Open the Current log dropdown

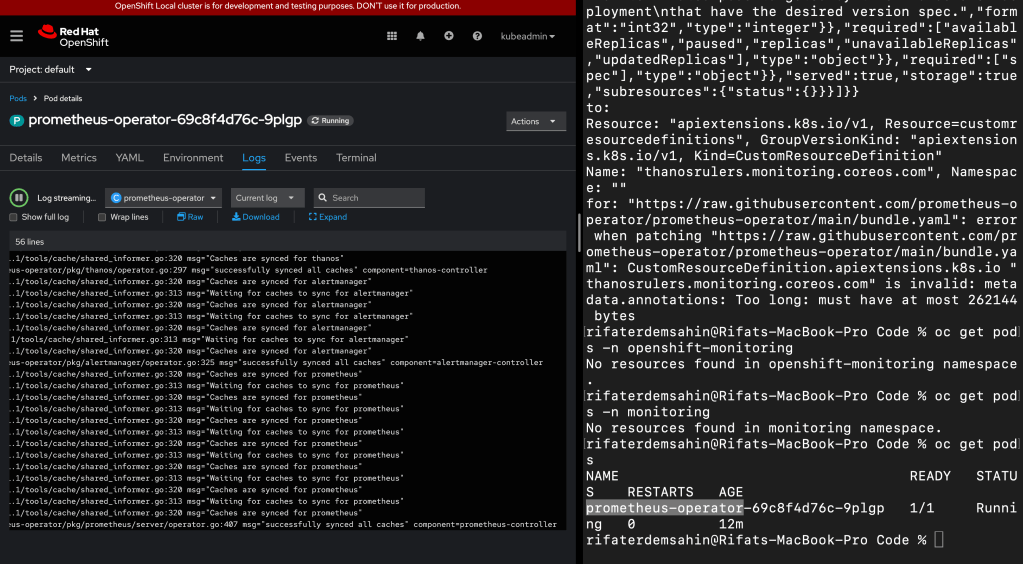pos(267,198)
